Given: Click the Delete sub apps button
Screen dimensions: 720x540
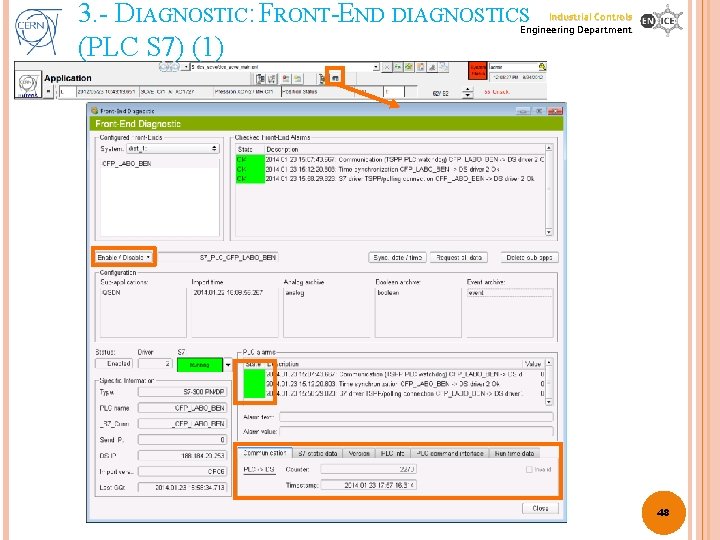Looking at the screenshot, I should click(529, 258).
